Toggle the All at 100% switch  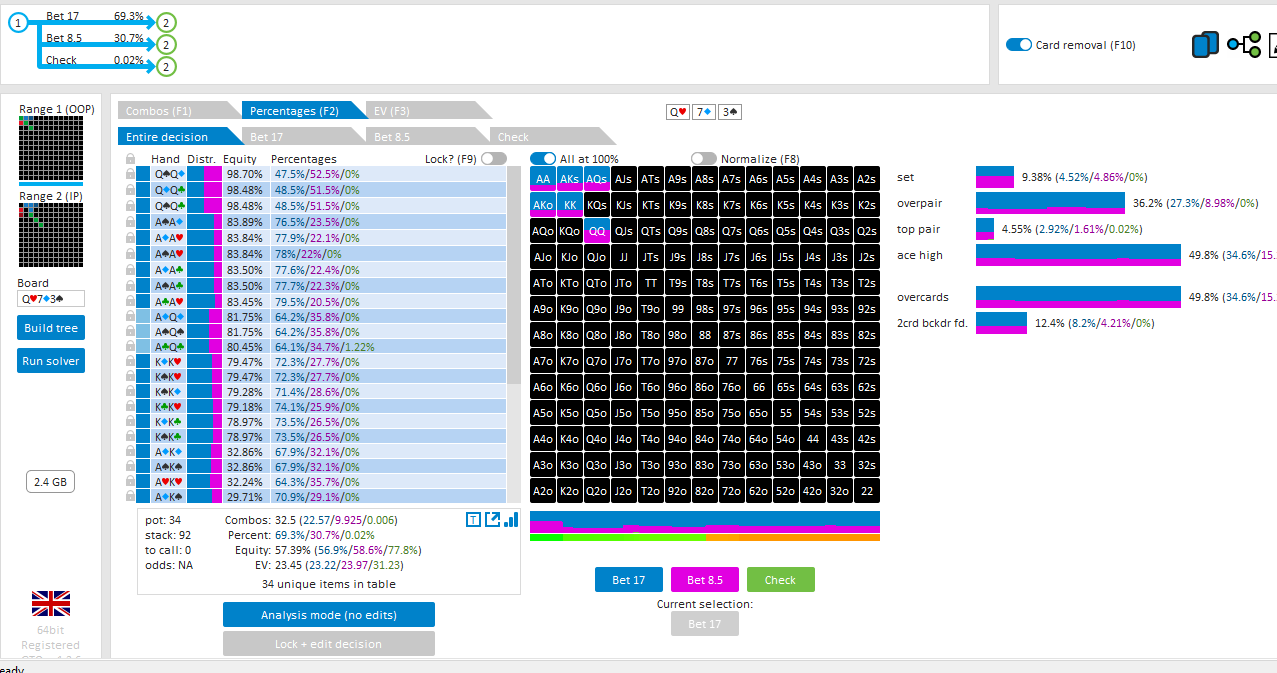point(543,158)
